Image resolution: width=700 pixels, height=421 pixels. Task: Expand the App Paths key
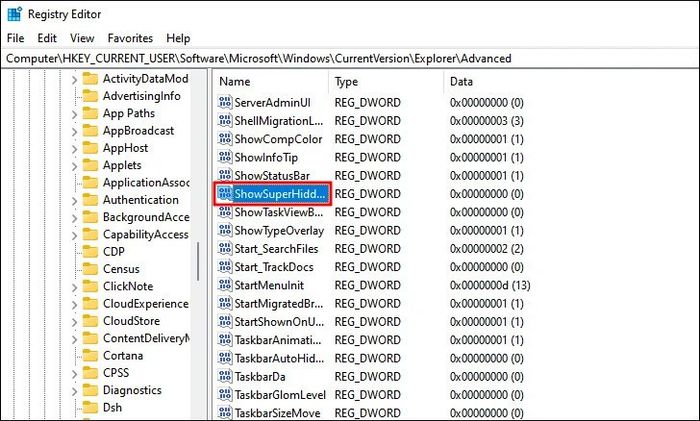click(75, 114)
